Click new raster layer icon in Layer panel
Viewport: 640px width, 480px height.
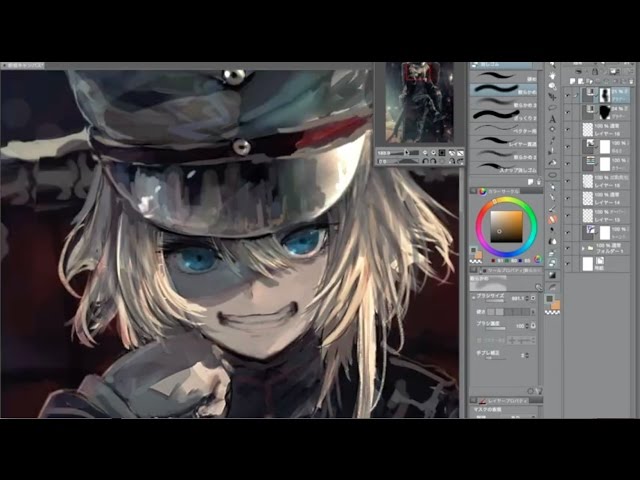coord(572,81)
